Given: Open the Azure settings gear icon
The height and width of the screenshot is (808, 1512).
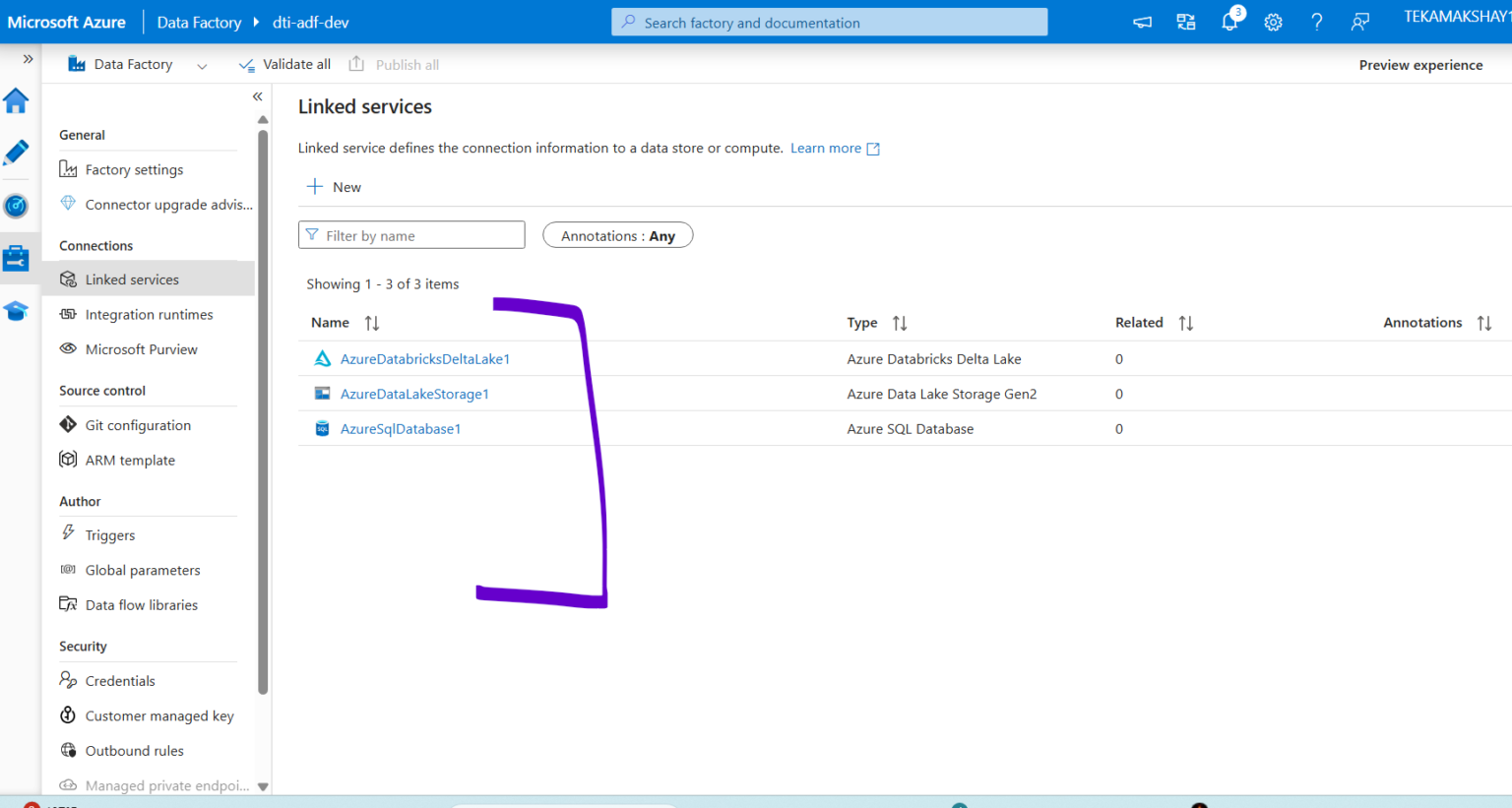Looking at the screenshot, I should tap(1273, 22).
